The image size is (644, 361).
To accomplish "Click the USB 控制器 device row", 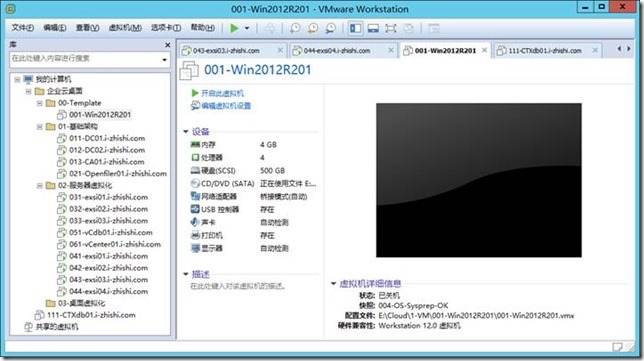I will tap(254, 209).
